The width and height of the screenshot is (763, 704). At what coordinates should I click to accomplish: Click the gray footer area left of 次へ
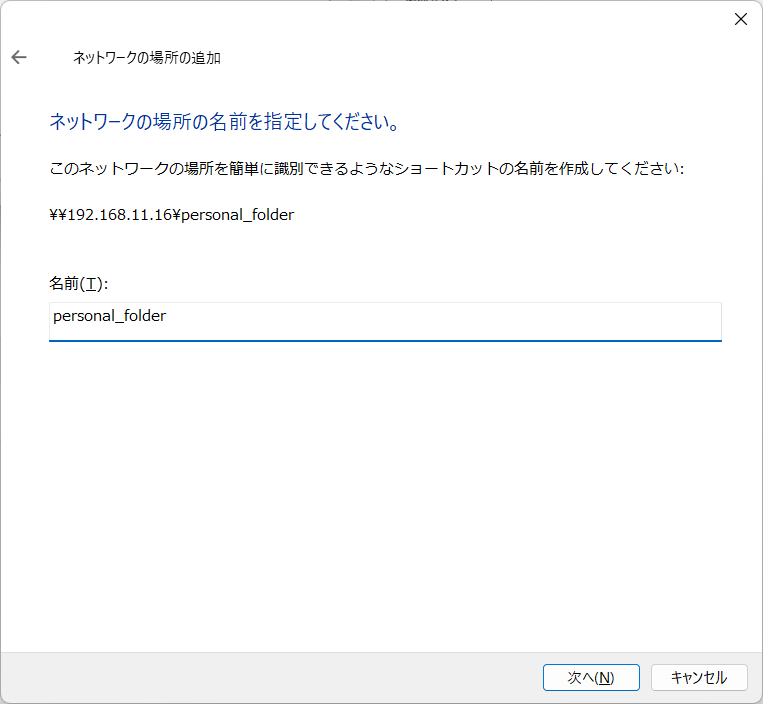pyautogui.click(x=270, y=677)
